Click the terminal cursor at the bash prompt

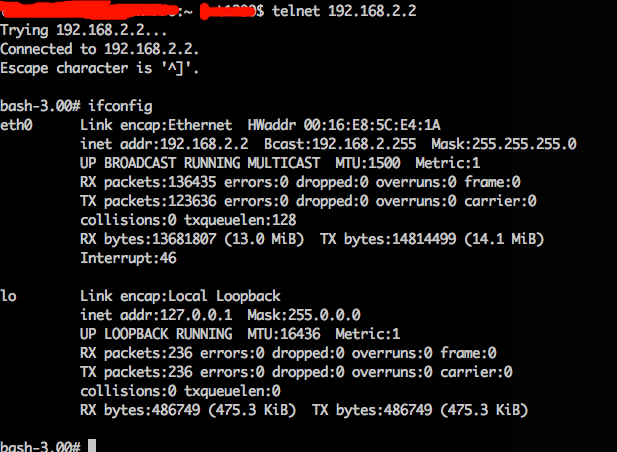click(x=92, y=446)
